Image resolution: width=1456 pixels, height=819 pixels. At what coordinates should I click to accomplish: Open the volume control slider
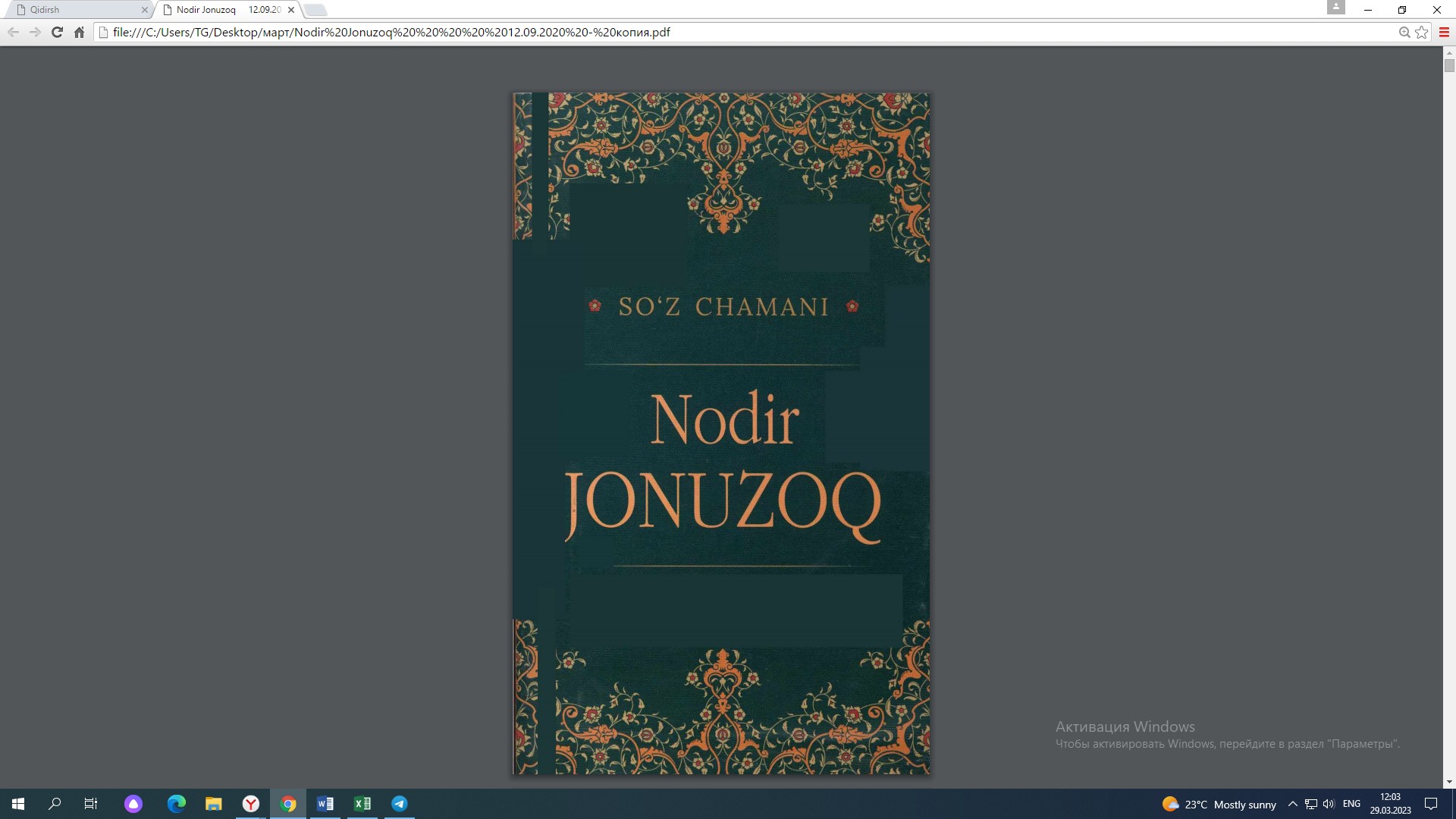point(1329,804)
